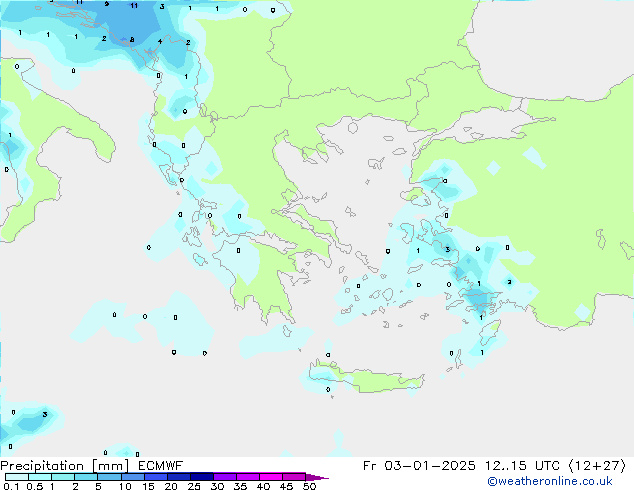Click the value 3 in bottom-left rain area

coord(44,414)
